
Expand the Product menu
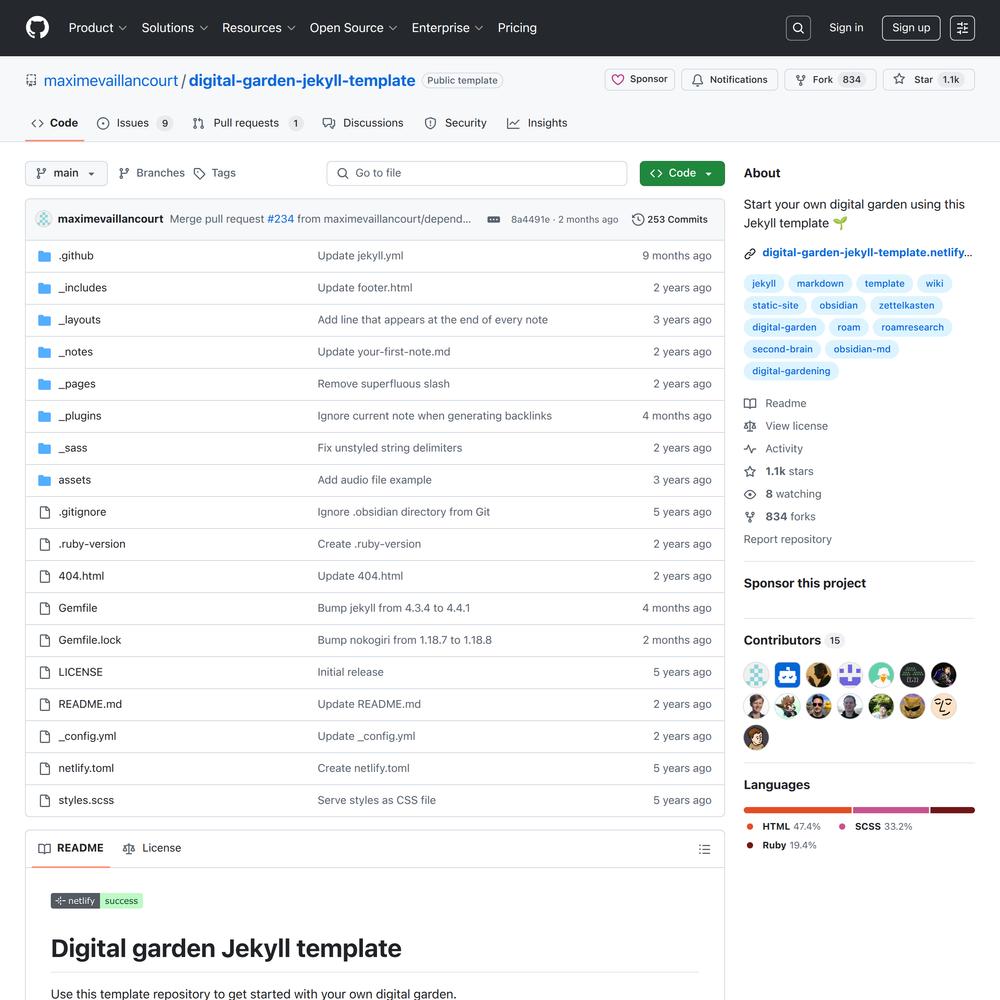tap(98, 28)
